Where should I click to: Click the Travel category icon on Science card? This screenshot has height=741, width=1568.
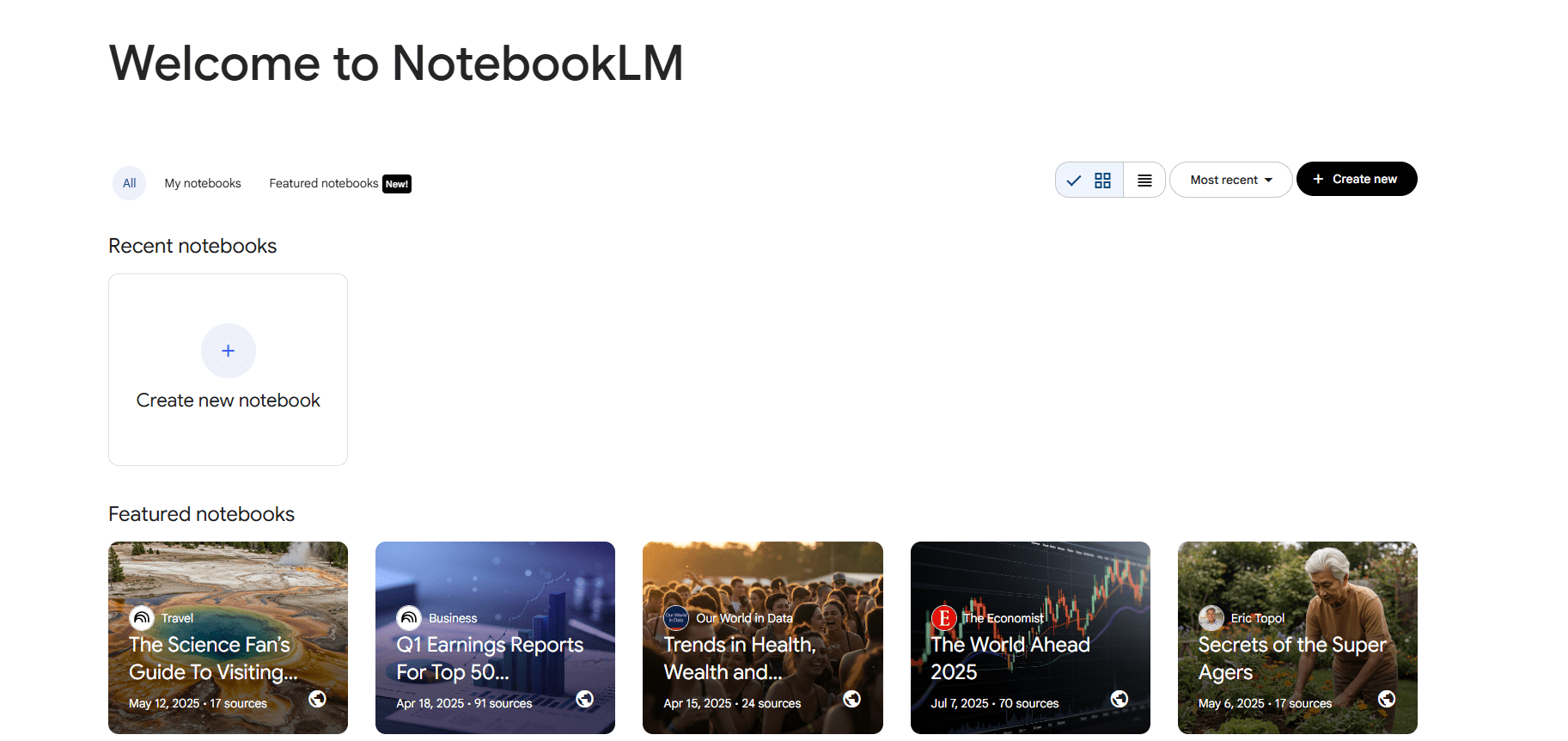142,617
